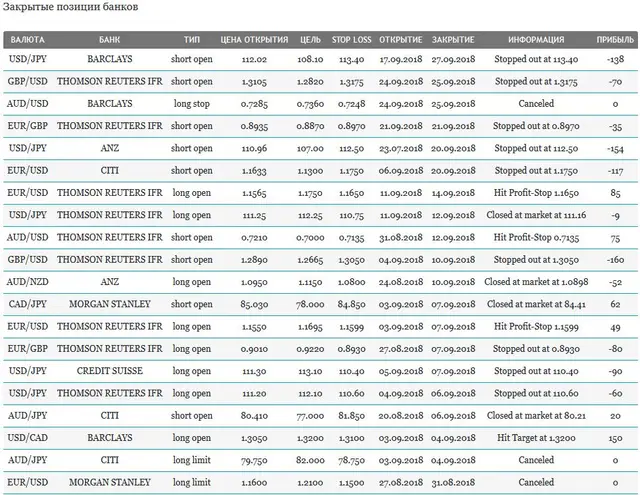Screen dimensions: 640x495
Task: Click the ПРИБЫЛЬ column header
Action: click(615, 40)
